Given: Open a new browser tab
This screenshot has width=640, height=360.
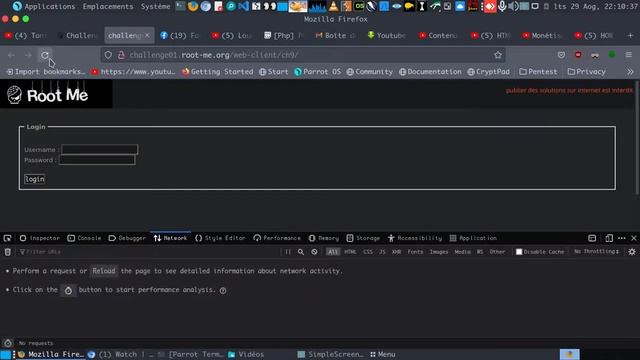Looking at the screenshot, I should click(x=630, y=36).
